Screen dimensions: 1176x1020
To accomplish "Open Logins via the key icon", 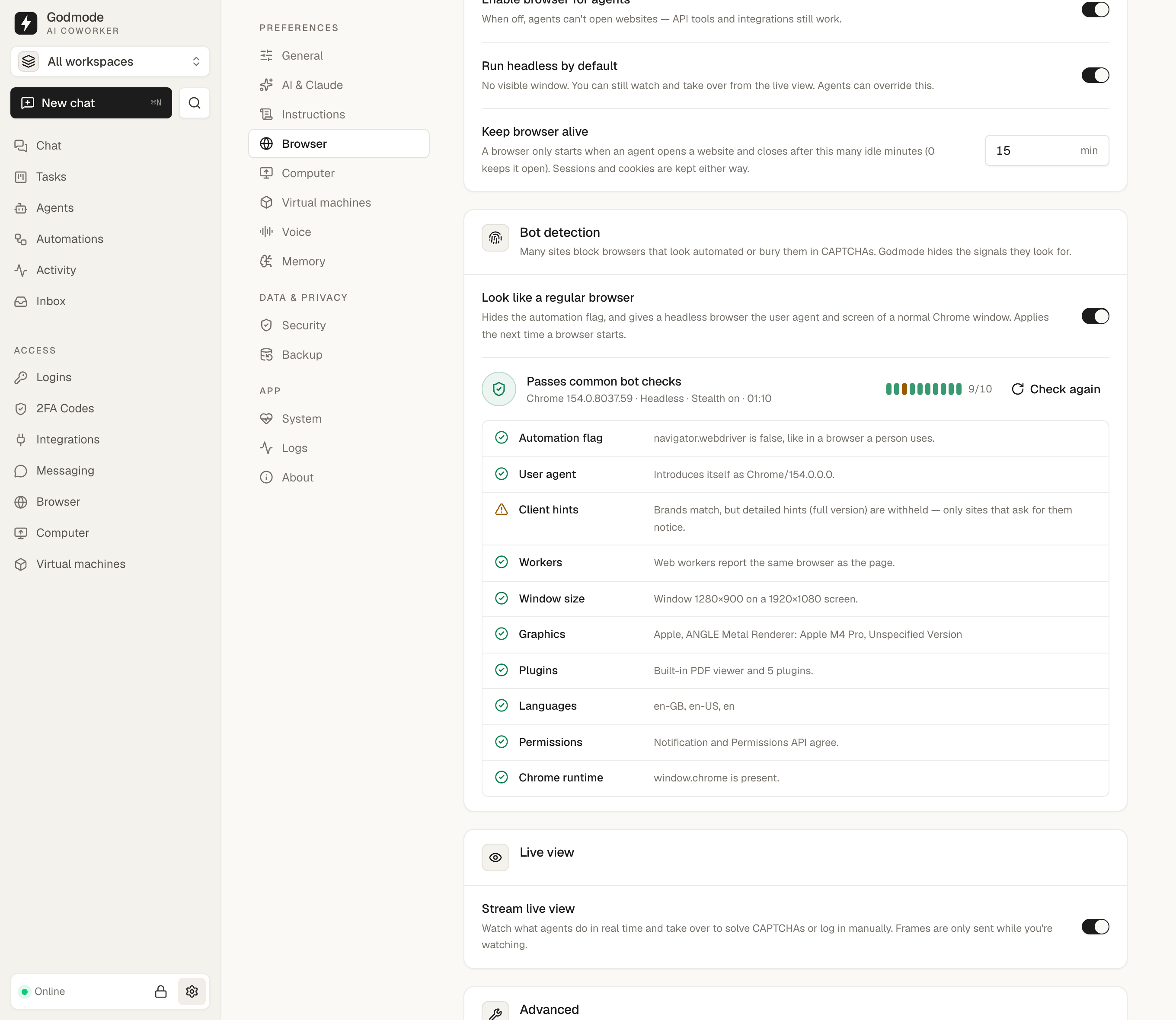I will tap(21, 377).
